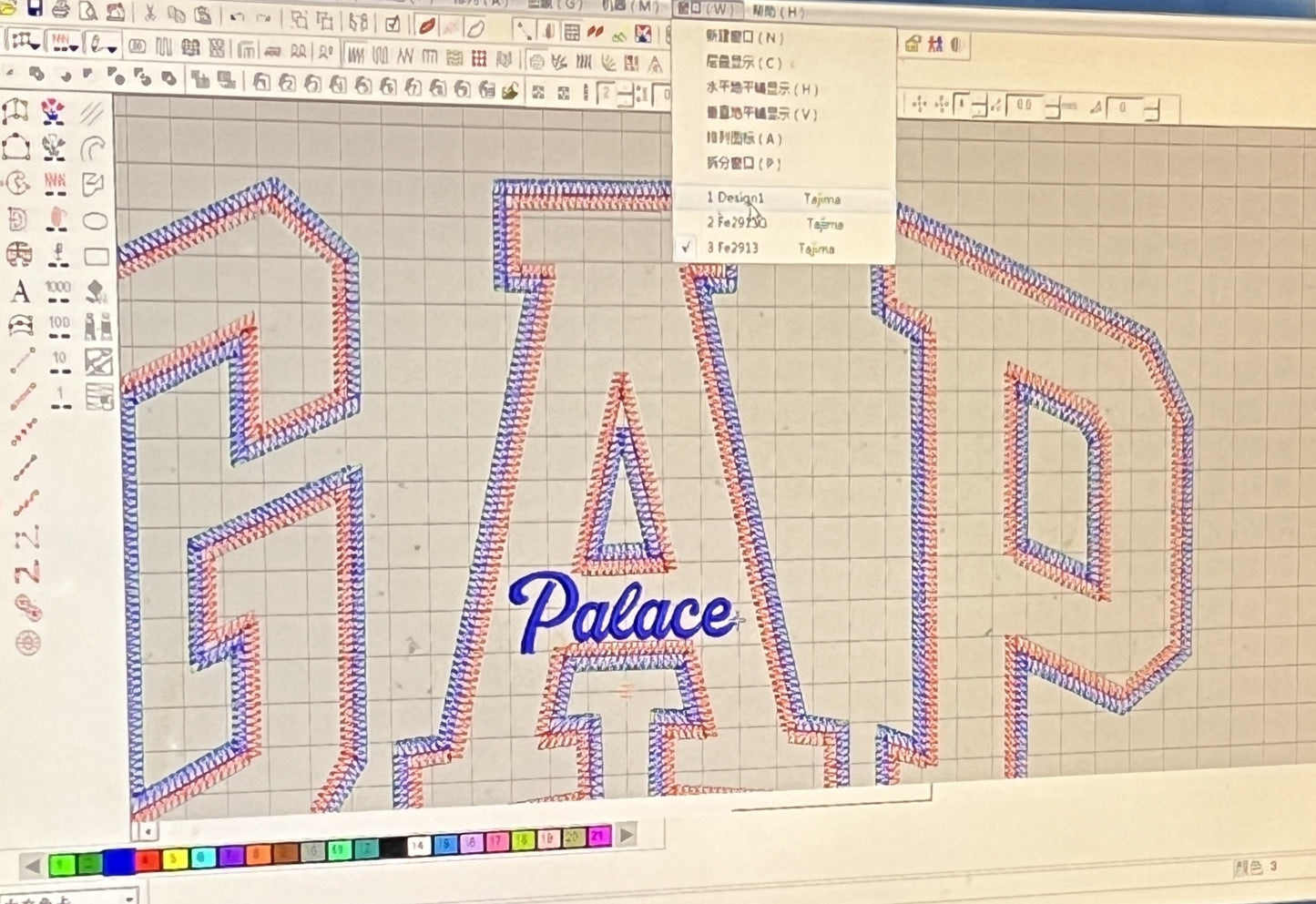
Task: Click the Help (H) menu
Action: (x=777, y=12)
